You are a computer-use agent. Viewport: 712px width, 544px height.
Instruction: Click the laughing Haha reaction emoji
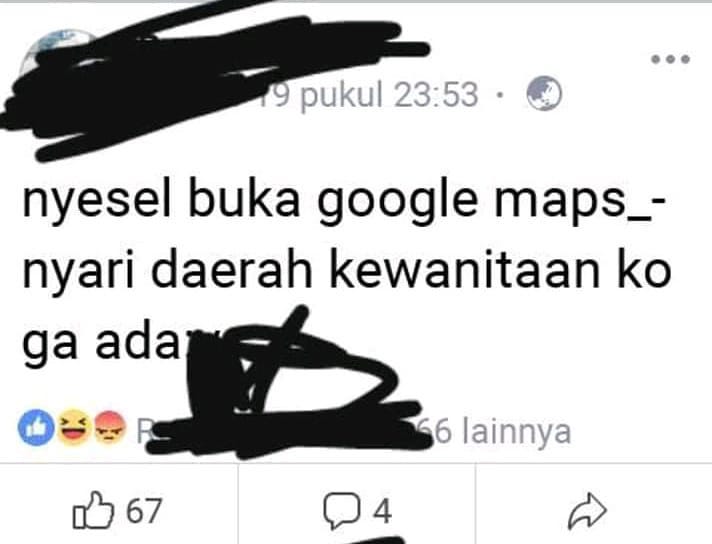(x=73, y=427)
